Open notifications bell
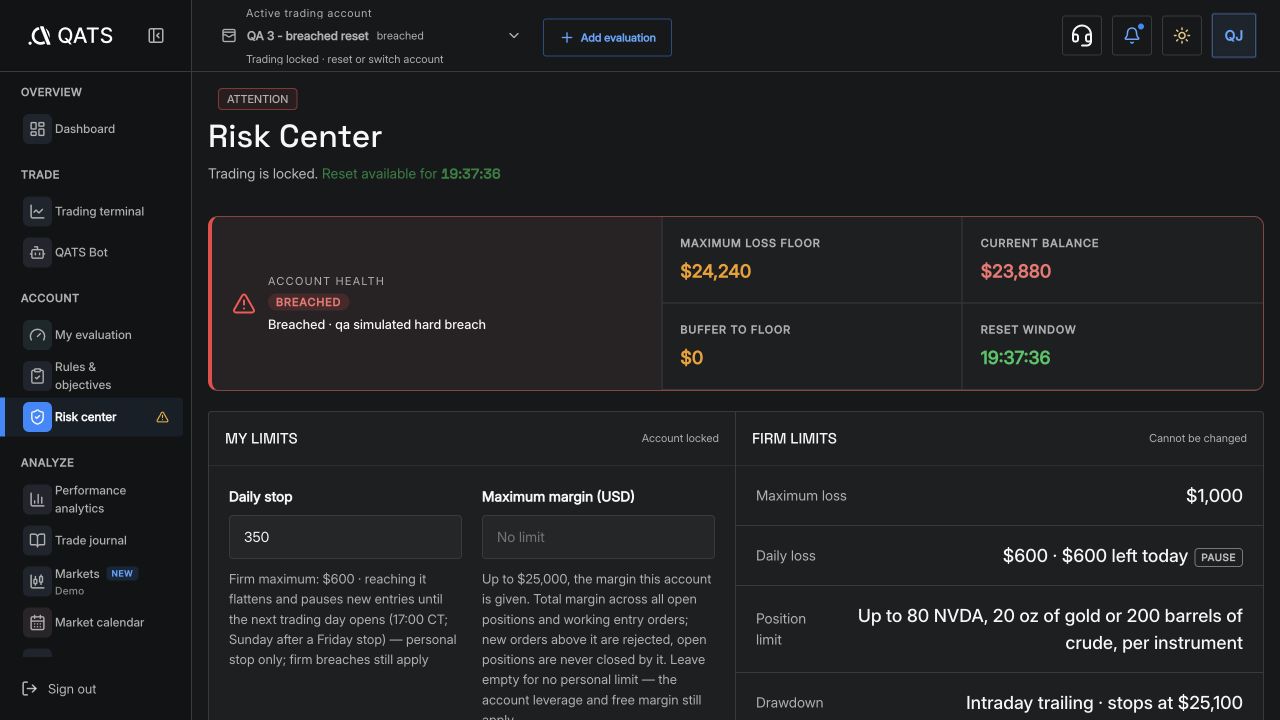Image resolution: width=1280 pixels, height=720 pixels. pyautogui.click(x=1132, y=36)
